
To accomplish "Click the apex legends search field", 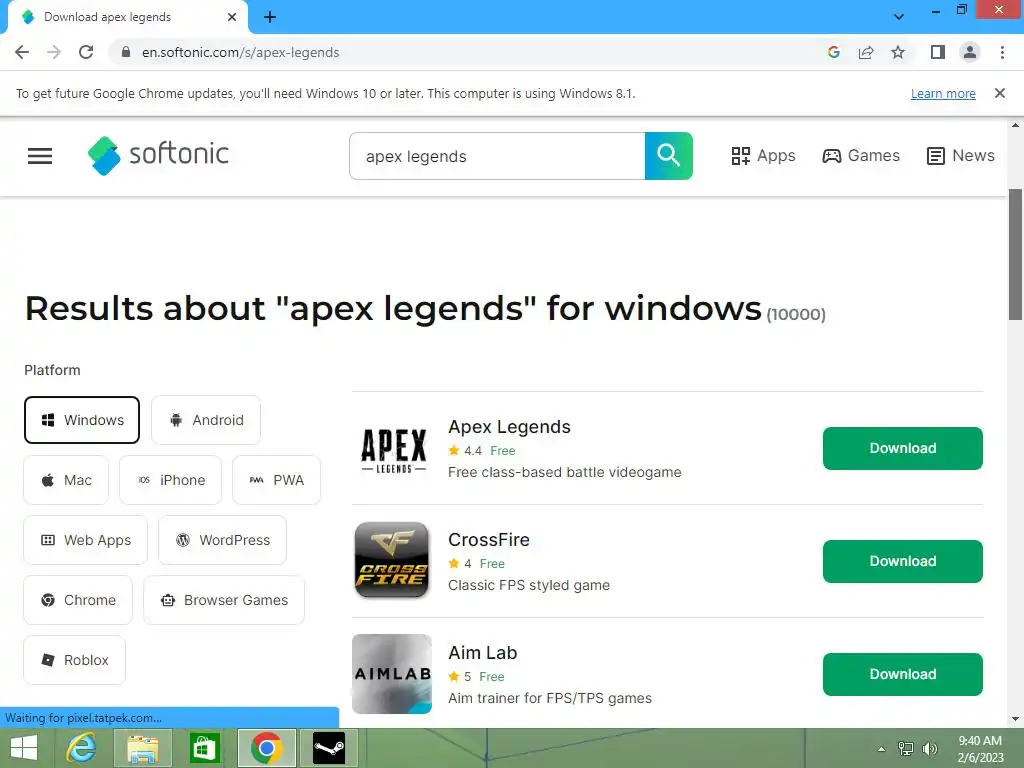I will point(497,156).
